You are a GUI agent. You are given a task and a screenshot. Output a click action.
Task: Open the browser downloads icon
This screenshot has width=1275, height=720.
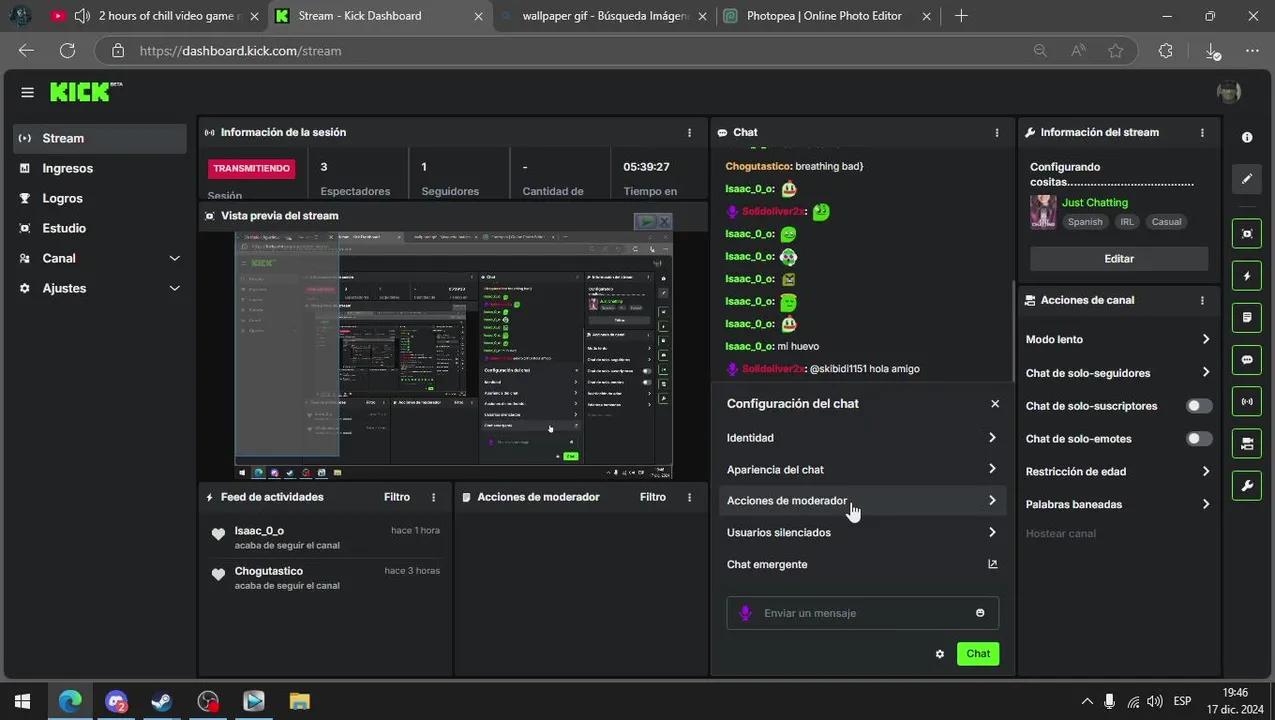[1213, 50]
